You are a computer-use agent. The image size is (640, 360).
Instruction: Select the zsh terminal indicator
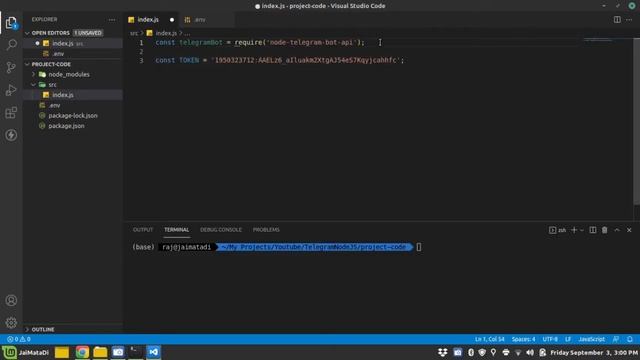tap(558, 230)
